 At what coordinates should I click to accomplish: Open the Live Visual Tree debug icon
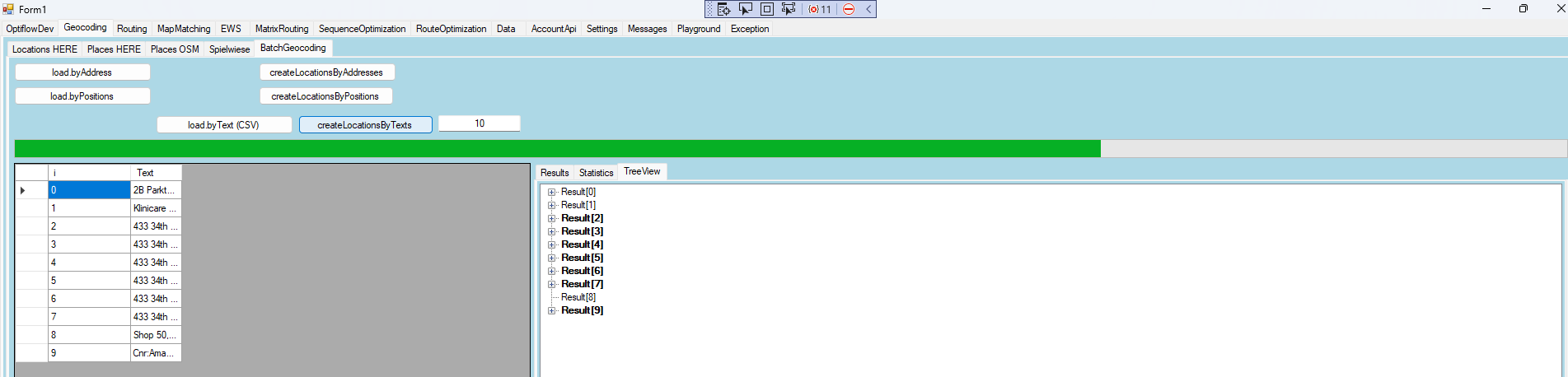point(723,9)
